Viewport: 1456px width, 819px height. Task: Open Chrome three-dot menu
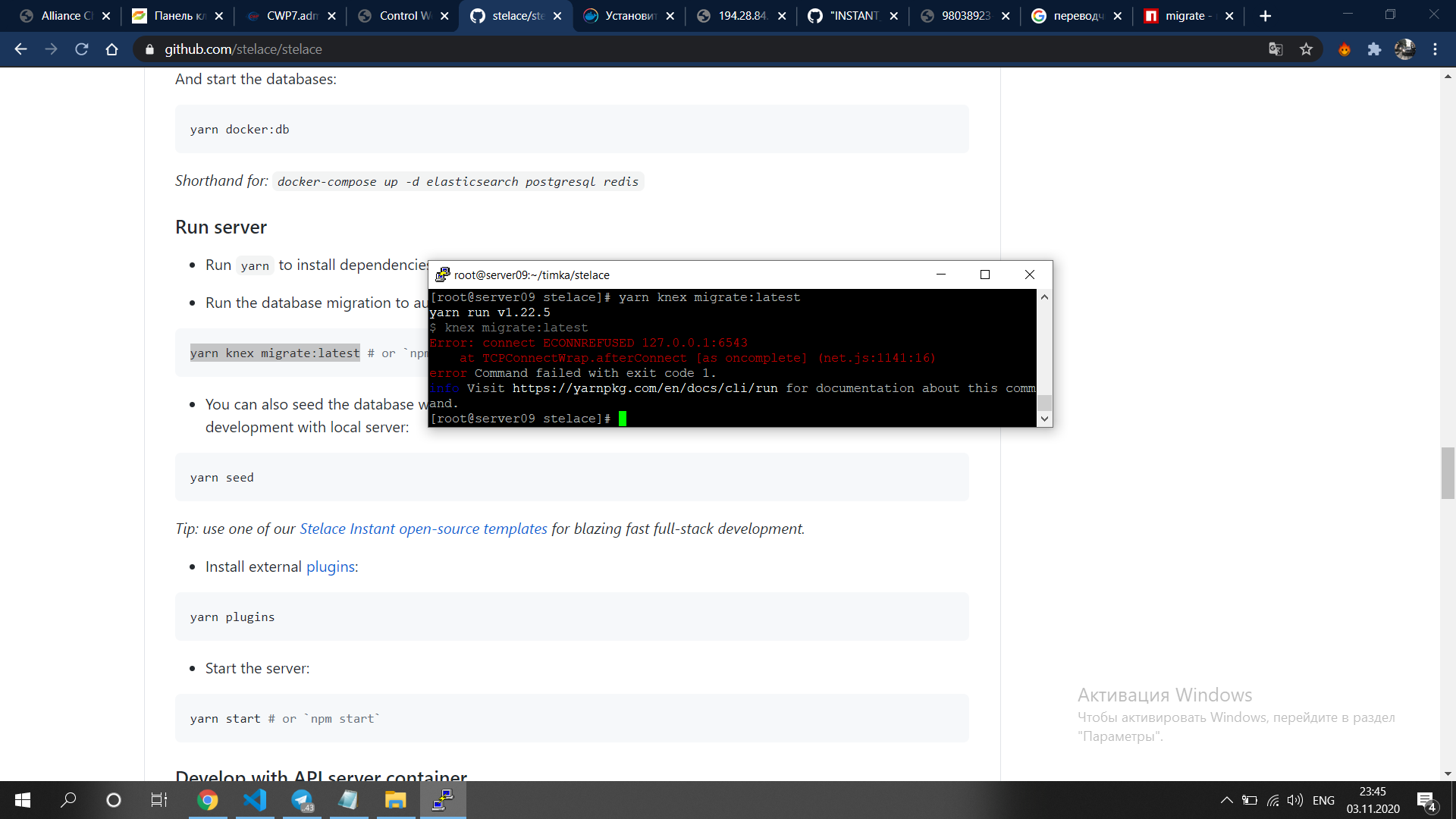coord(1435,49)
